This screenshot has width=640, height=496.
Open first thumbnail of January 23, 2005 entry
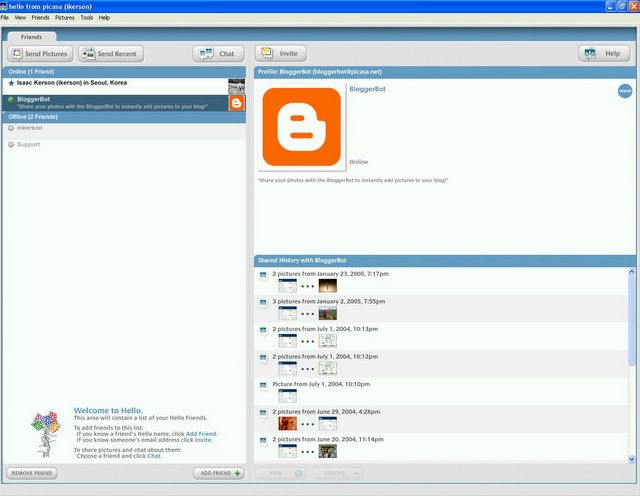287,286
